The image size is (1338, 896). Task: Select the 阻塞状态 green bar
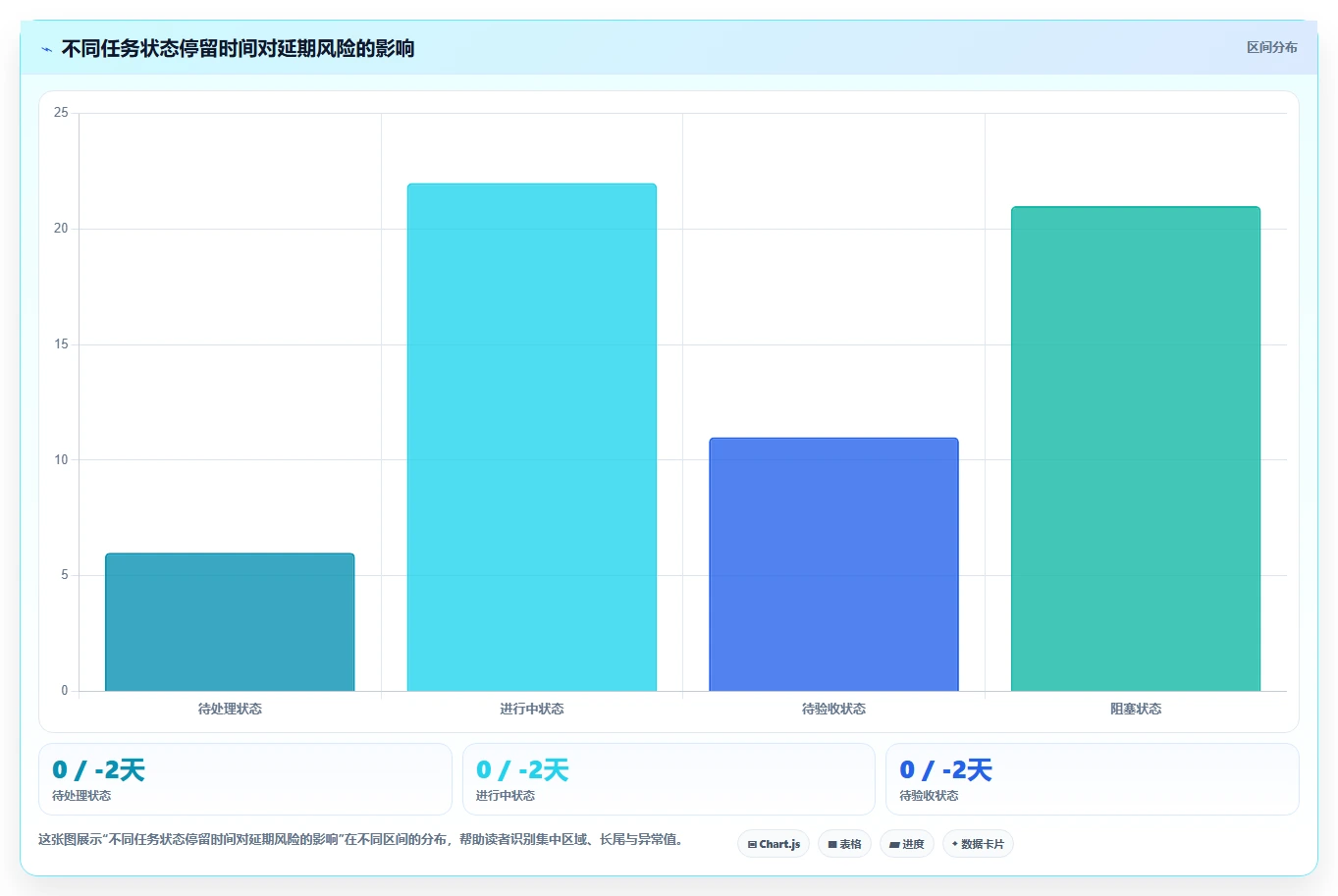pos(1136,448)
